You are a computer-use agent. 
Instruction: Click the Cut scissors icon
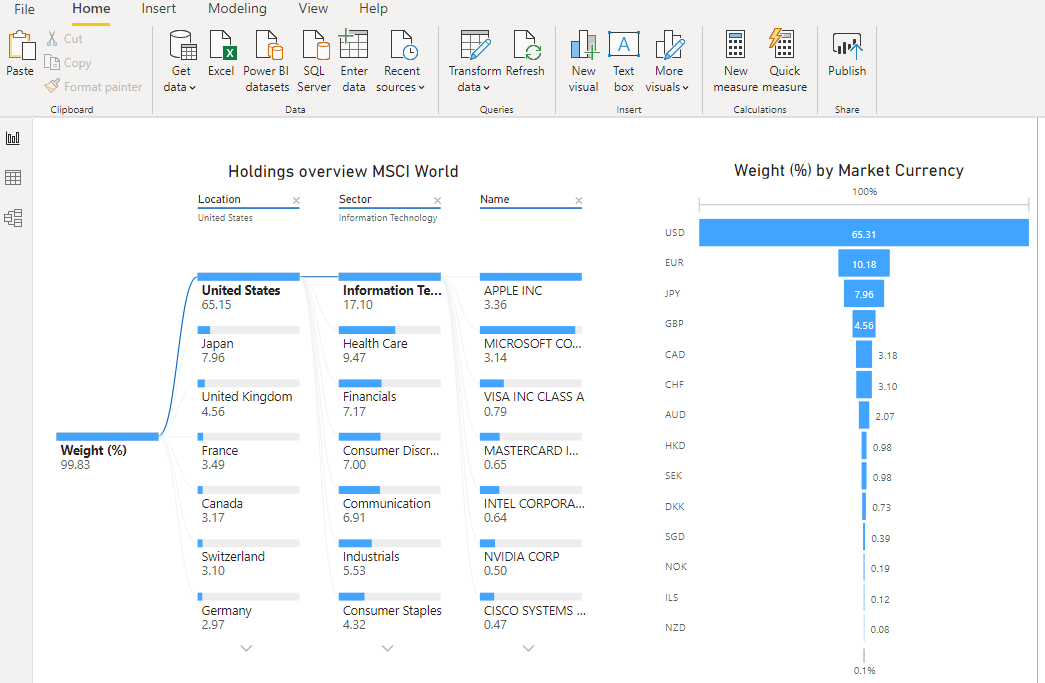(52, 39)
